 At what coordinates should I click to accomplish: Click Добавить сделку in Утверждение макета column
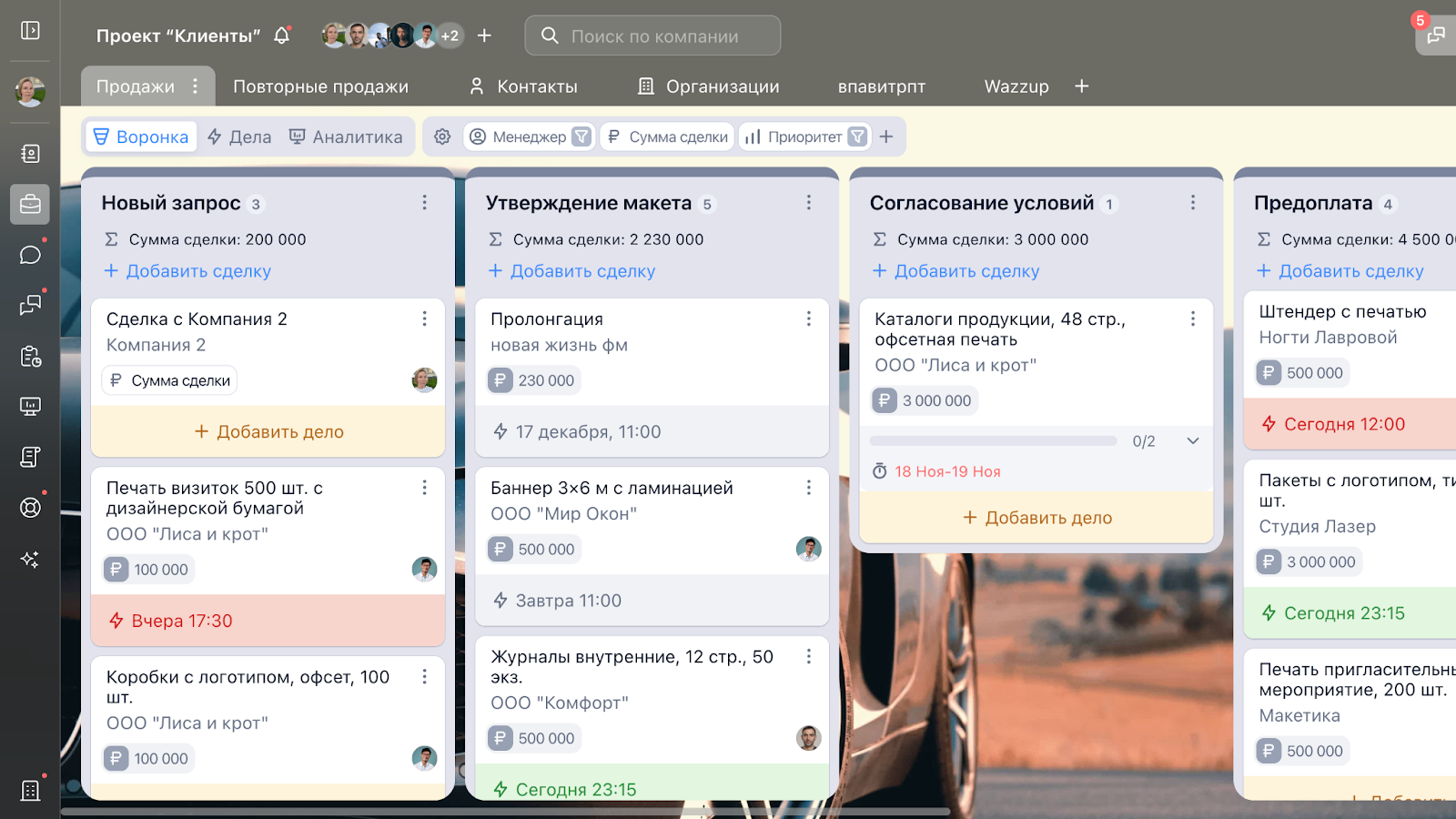click(x=571, y=271)
